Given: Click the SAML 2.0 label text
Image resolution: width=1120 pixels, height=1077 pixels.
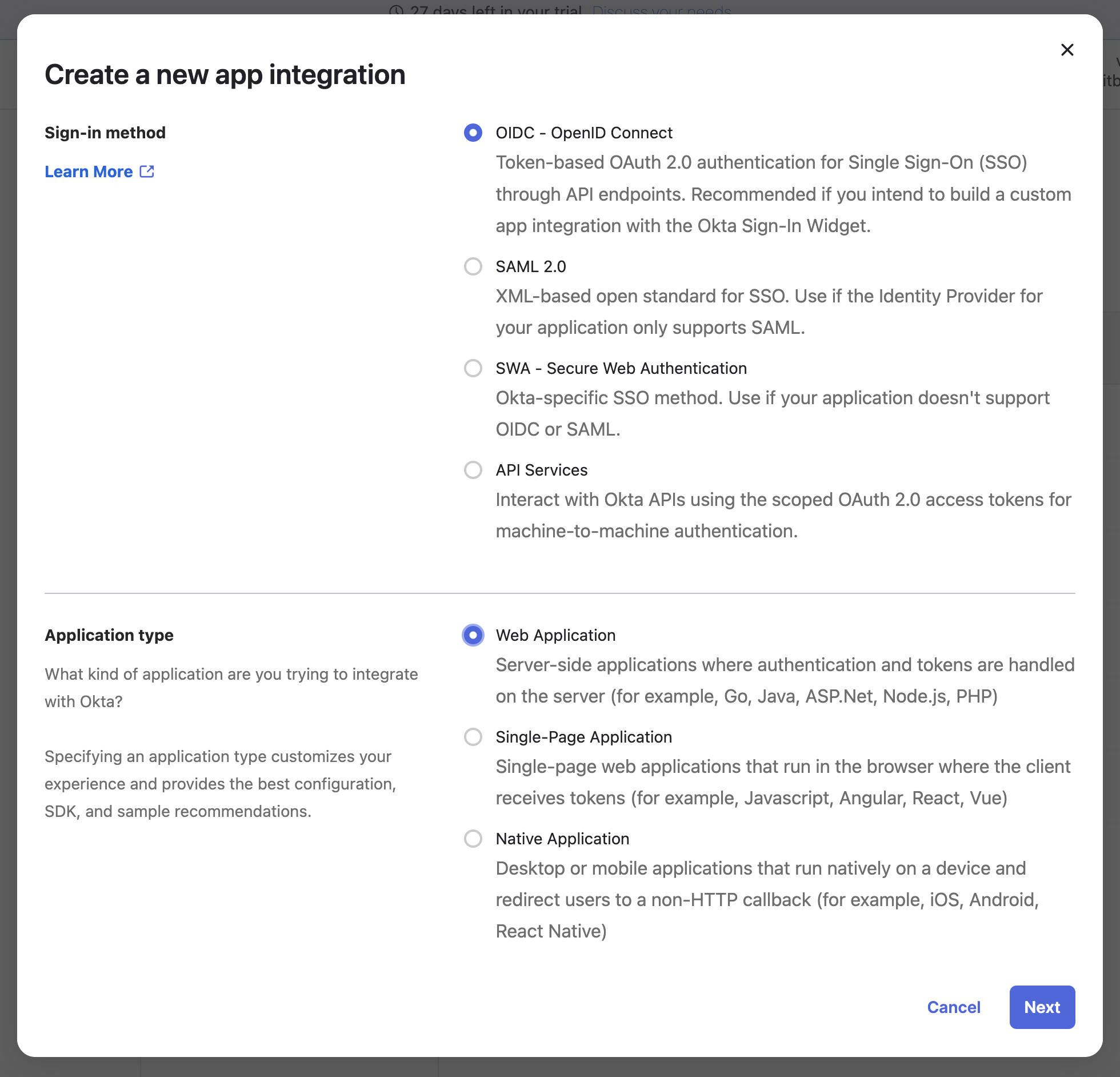Looking at the screenshot, I should pos(530,266).
